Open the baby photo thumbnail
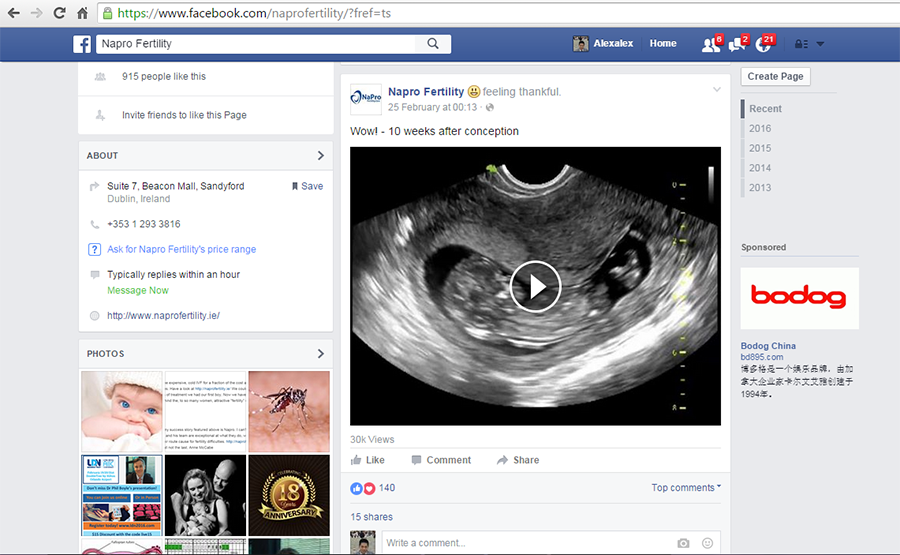Screen dimensions: 900x555 [122, 411]
